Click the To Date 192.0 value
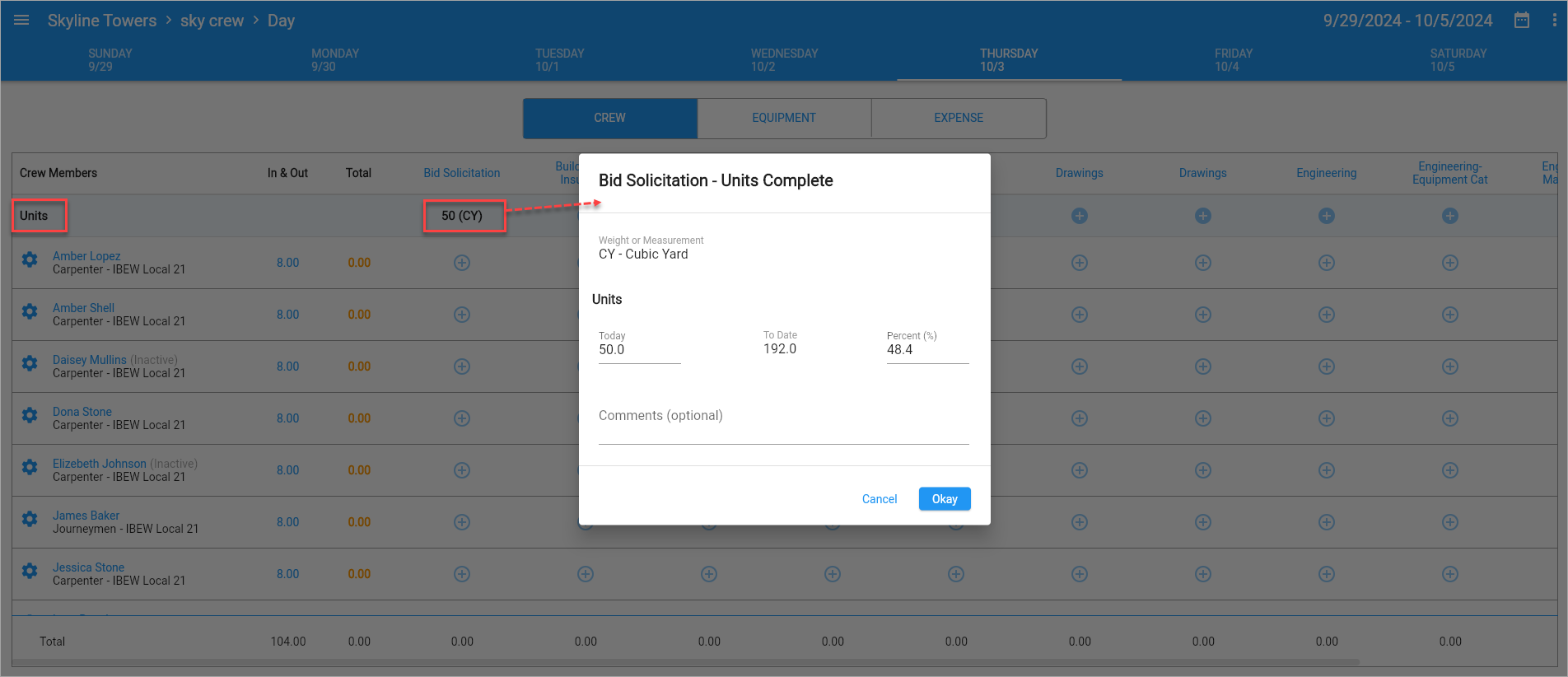The height and width of the screenshot is (677, 1568). click(780, 349)
